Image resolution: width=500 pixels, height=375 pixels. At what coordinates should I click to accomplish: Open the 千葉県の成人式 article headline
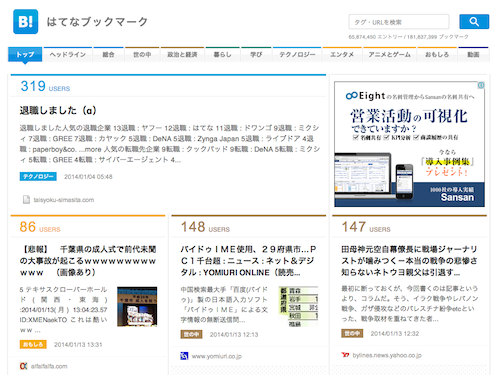coord(88,261)
